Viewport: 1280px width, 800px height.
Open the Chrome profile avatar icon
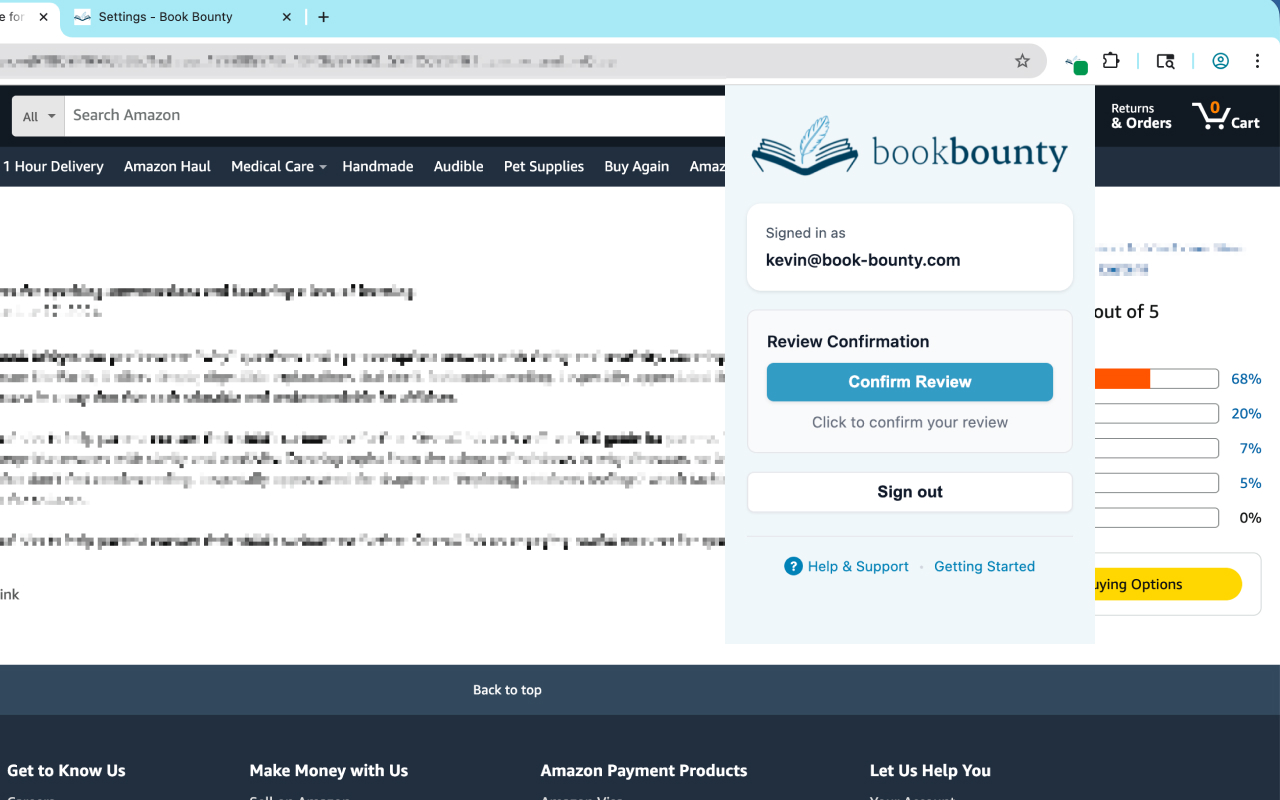coord(1220,61)
